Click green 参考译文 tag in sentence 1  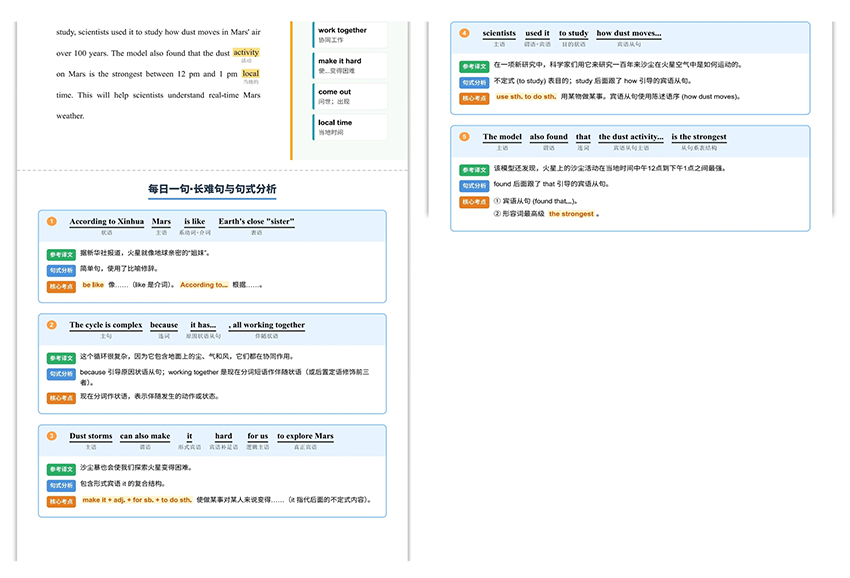[x=61, y=254]
